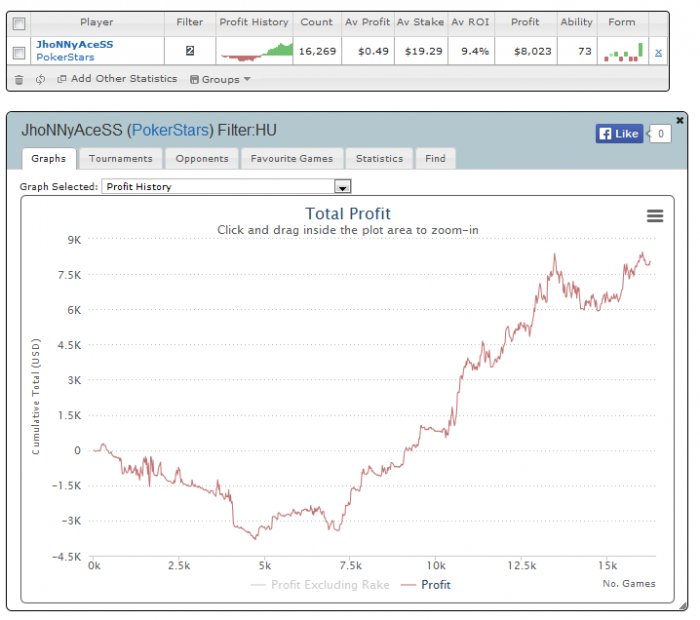Click the 9.4% ROI value
The width and height of the screenshot is (700, 620).
pos(475,52)
